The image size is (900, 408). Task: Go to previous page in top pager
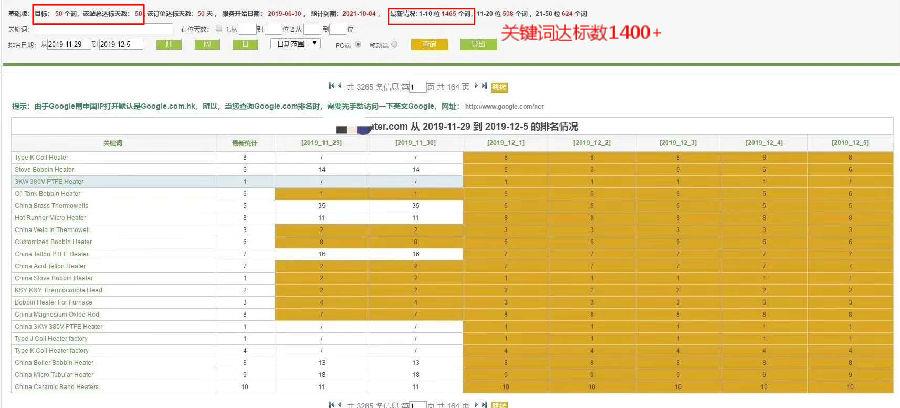coord(340,87)
